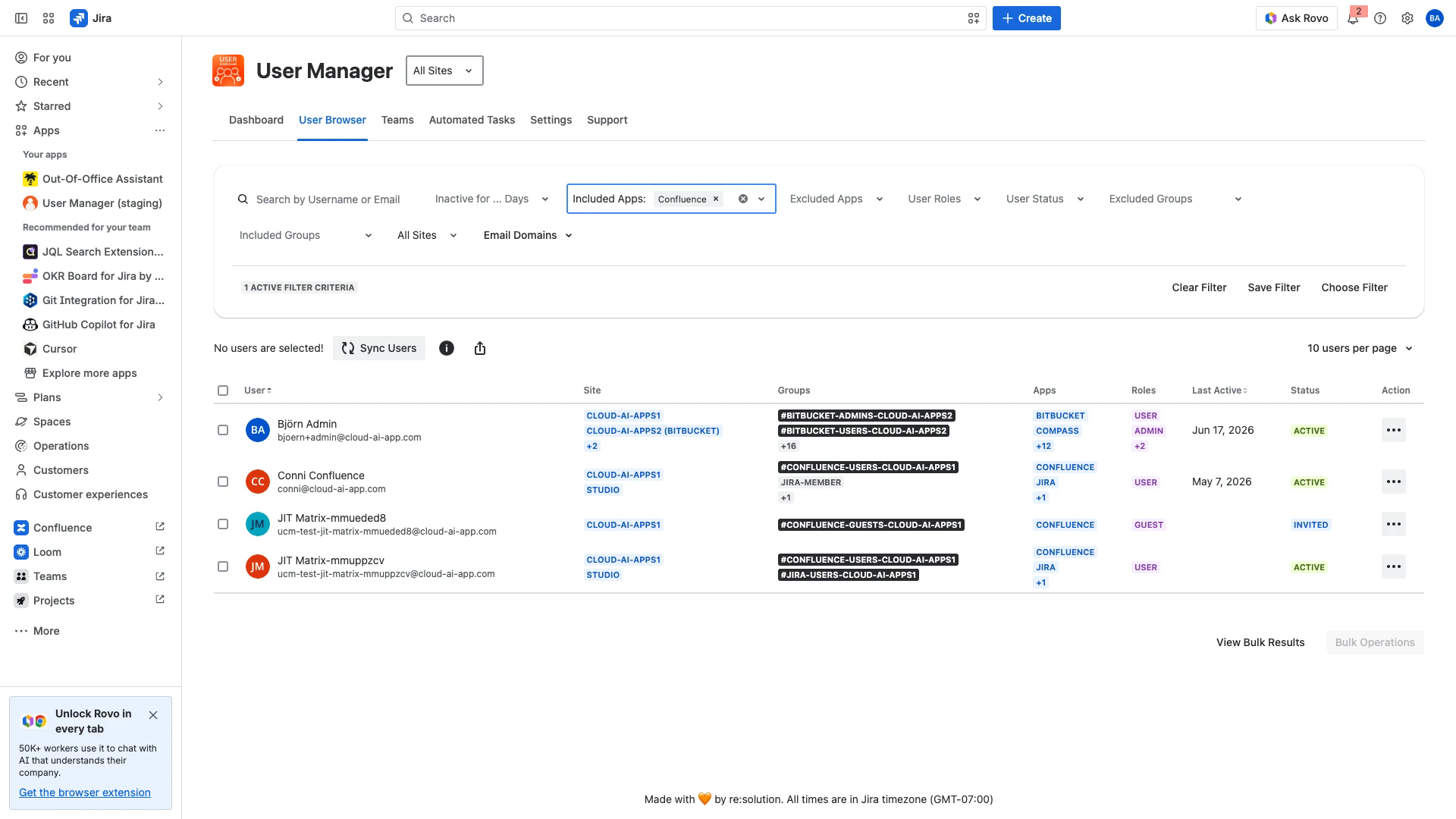Open the Inactive for Days dropdown
This screenshot has width=1456, height=819.
click(x=492, y=199)
